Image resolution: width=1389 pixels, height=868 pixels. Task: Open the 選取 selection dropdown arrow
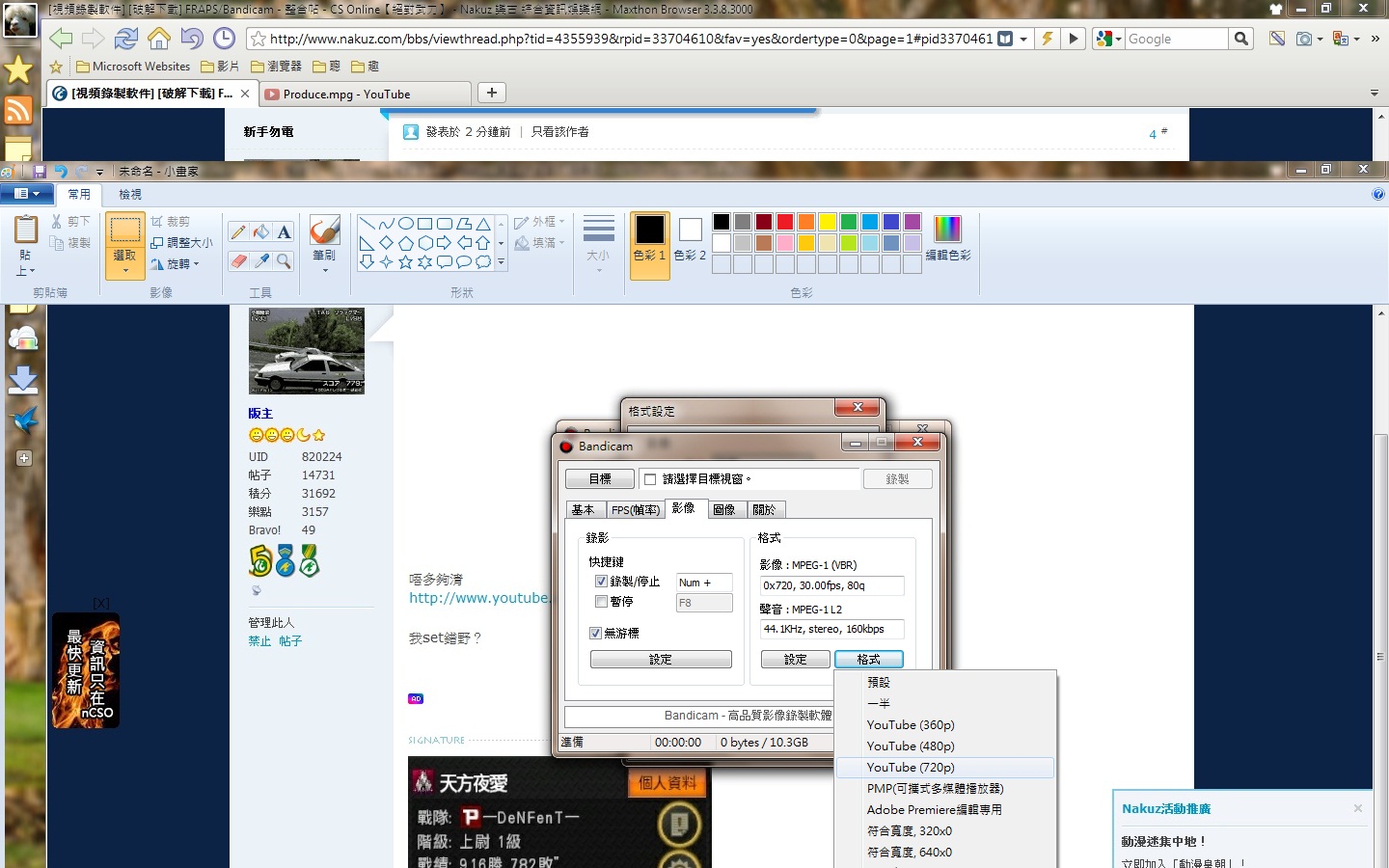(x=125, y=271)
